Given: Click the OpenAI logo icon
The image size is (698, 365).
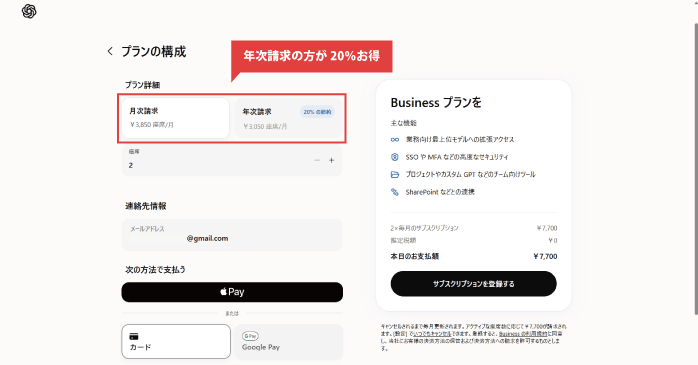Looking at the screenshot, I should pyautogui.click(x=29, y=12).
